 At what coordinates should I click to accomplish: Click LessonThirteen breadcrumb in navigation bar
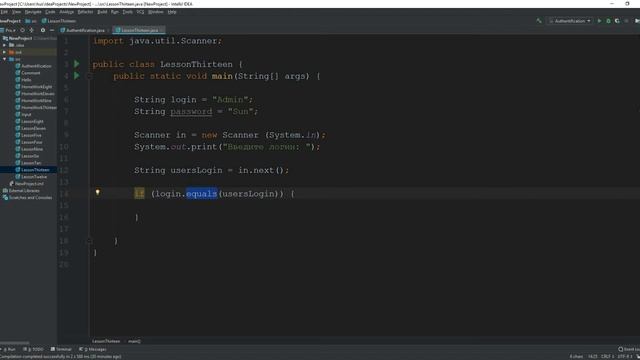[59, 21]
